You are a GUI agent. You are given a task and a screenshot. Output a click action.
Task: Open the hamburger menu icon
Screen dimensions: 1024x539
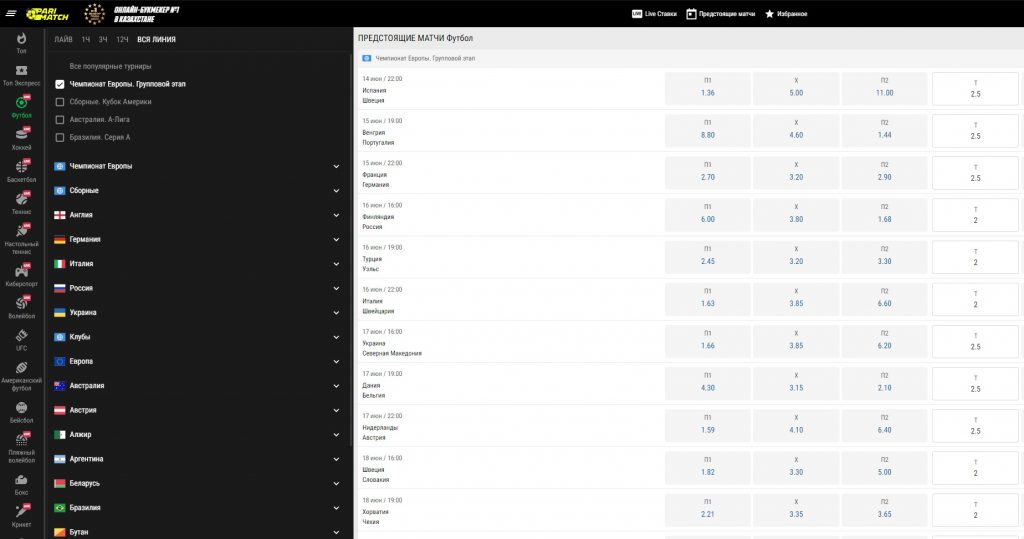click(10, 13)
